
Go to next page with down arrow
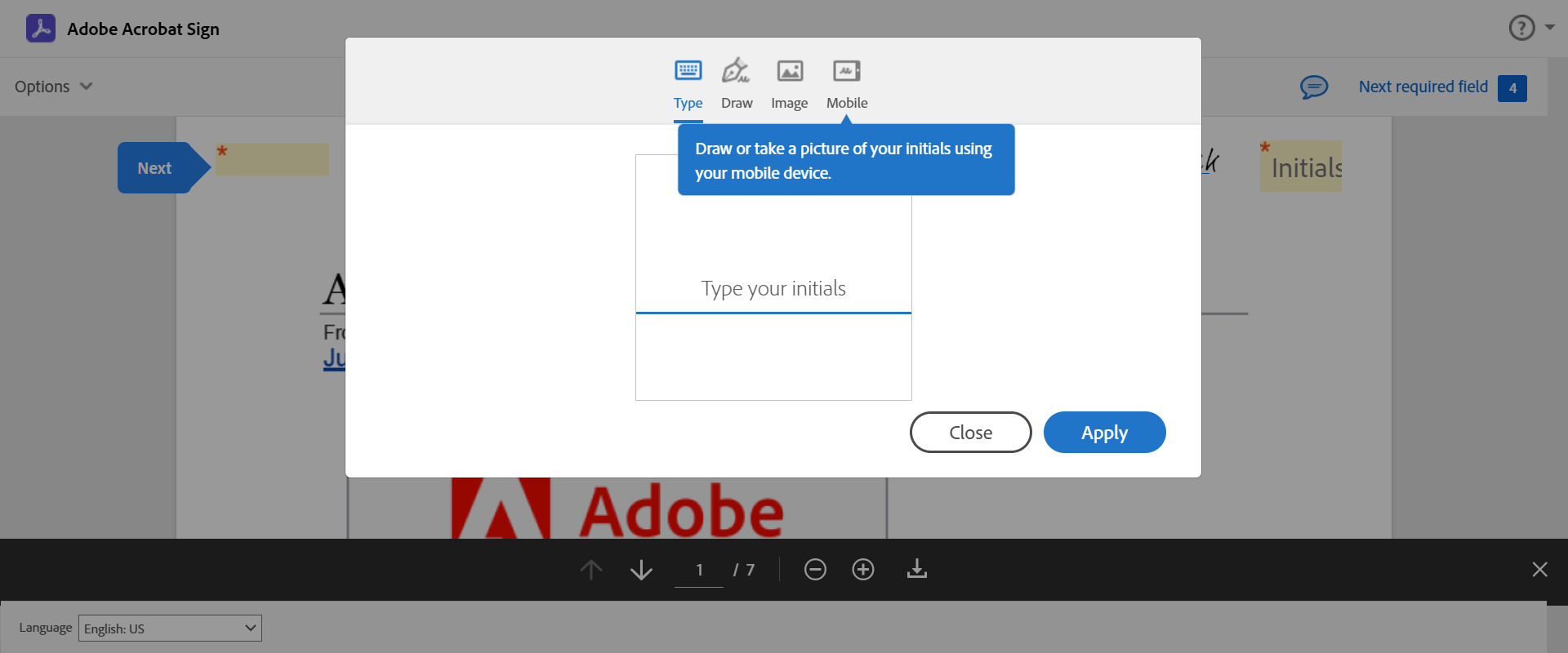coord(642,569)
